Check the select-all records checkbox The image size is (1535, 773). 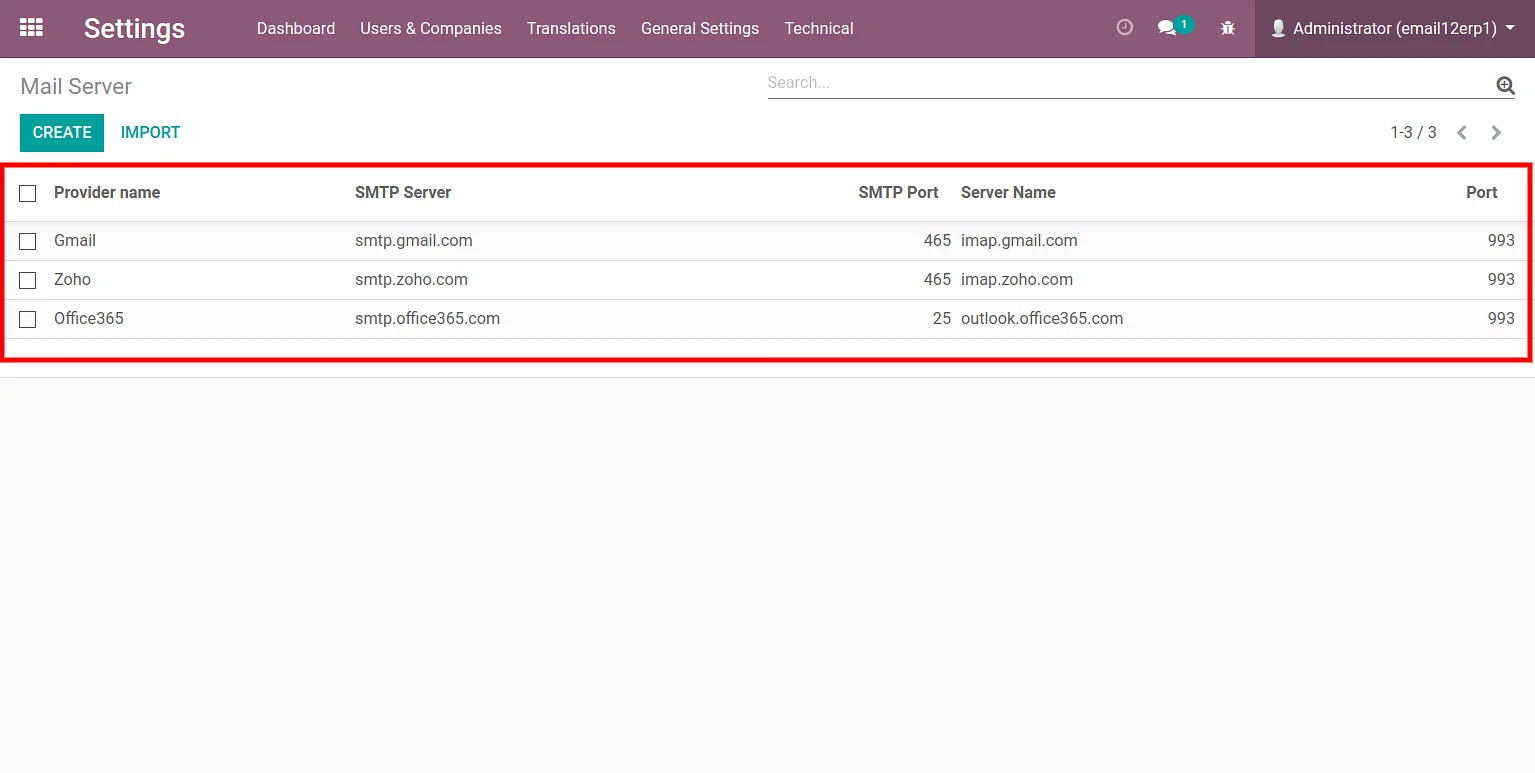click(x=27, y=193)
